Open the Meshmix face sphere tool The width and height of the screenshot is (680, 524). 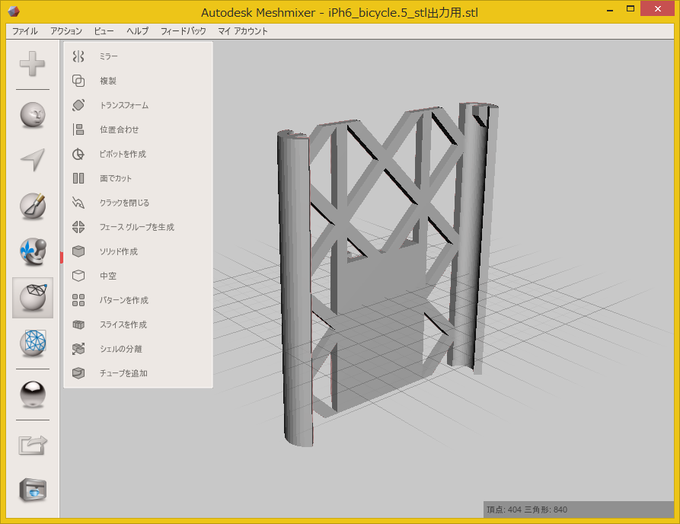click(33, 115)
